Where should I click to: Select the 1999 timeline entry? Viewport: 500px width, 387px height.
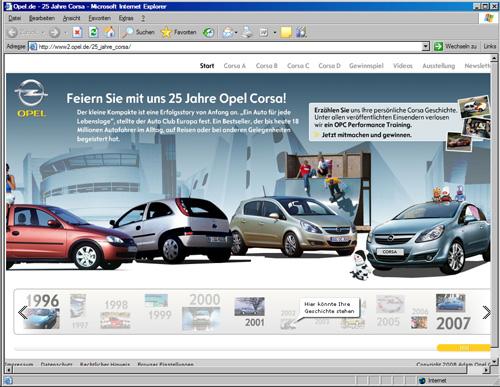pyautogui.click(x=157, y=307)
